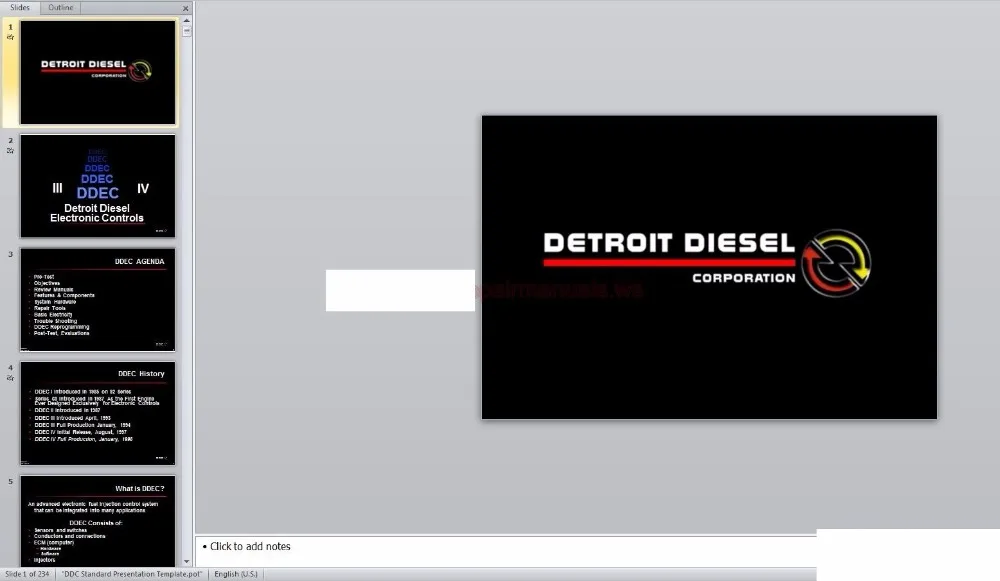Click animation star icon beside slide 2

click(10, 151)
